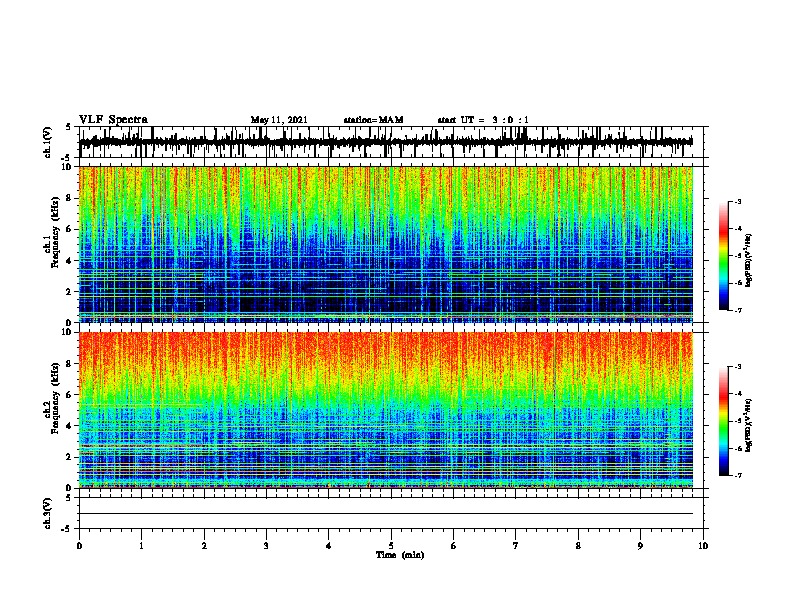This screenshot has width=792, height=612.
Task: Click the time axis tick label '2'
Action: [204, 546]
